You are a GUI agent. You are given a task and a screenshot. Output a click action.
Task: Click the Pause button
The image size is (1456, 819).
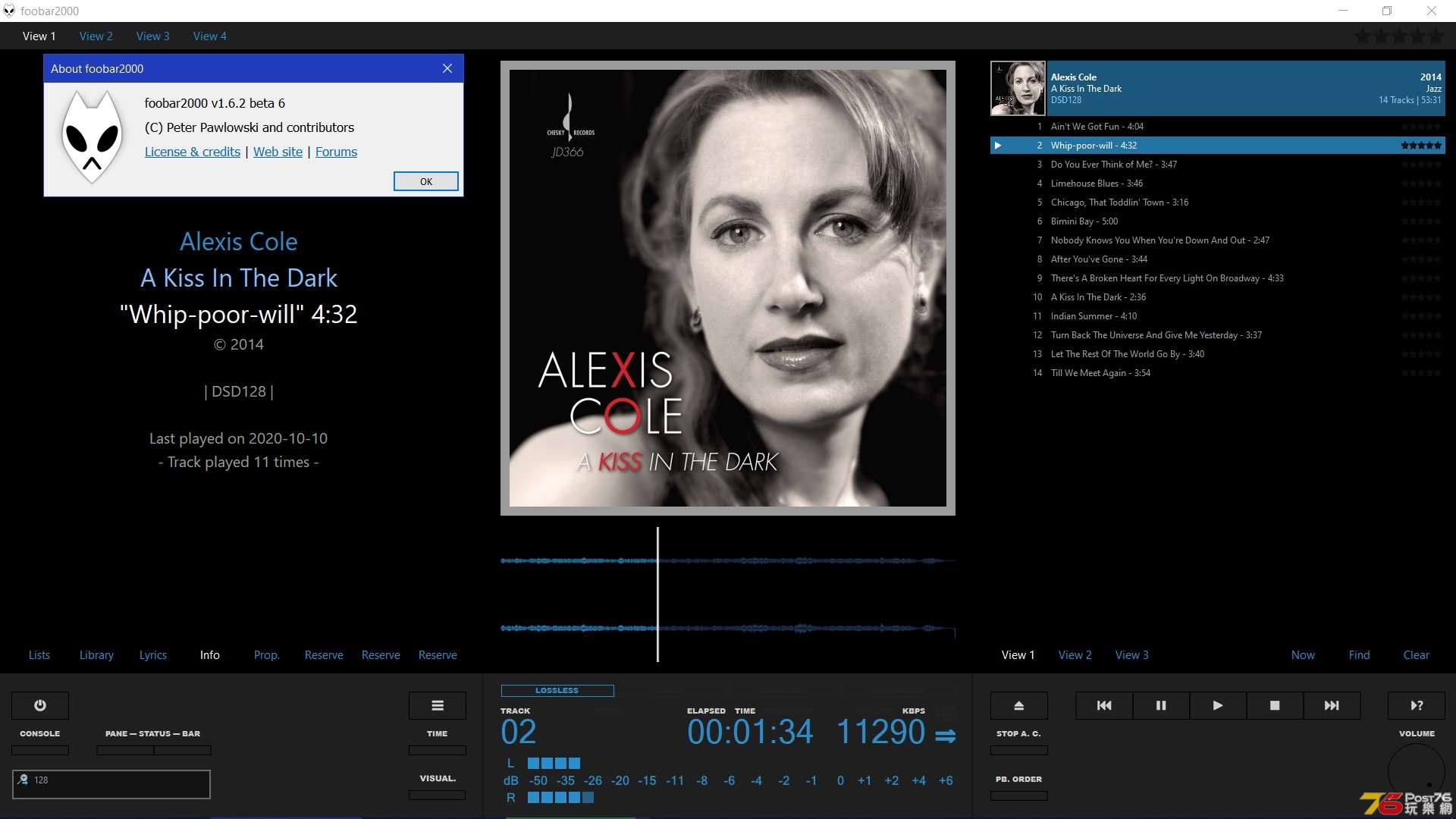1160,704
